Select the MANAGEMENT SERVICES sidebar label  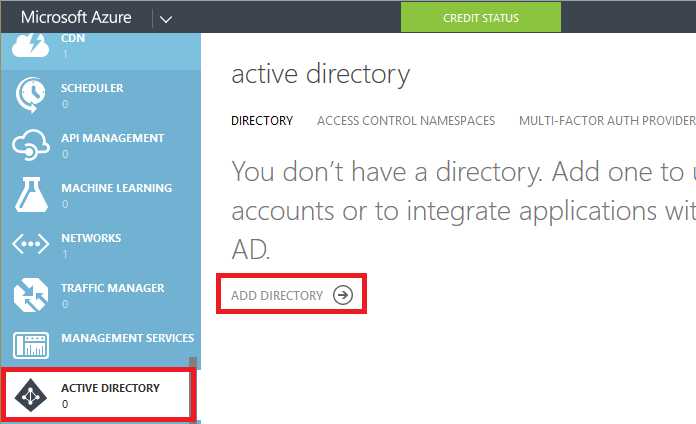128,338
